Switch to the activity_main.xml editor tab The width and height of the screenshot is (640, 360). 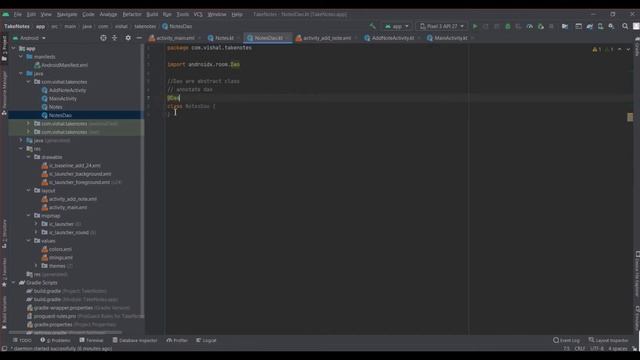(175, 38)
